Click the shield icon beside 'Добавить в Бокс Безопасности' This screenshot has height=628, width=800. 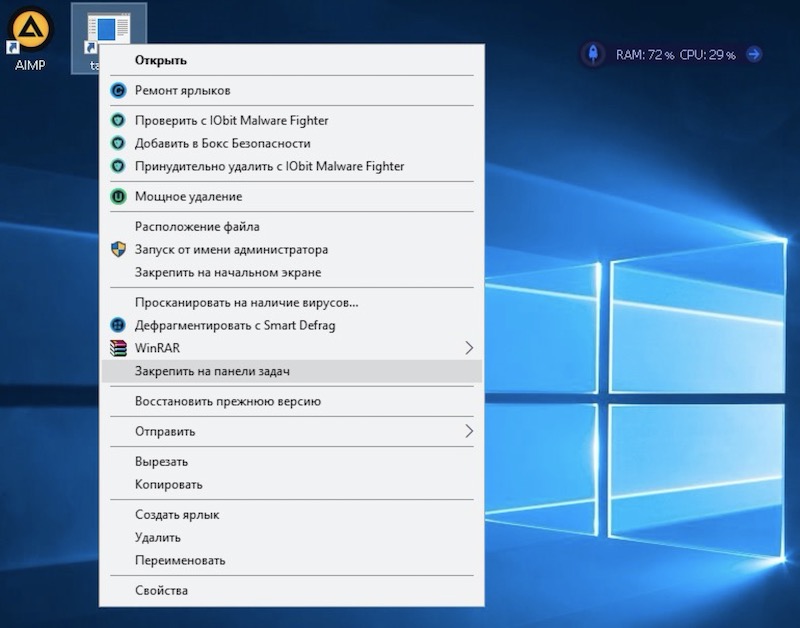click(118, 143)
